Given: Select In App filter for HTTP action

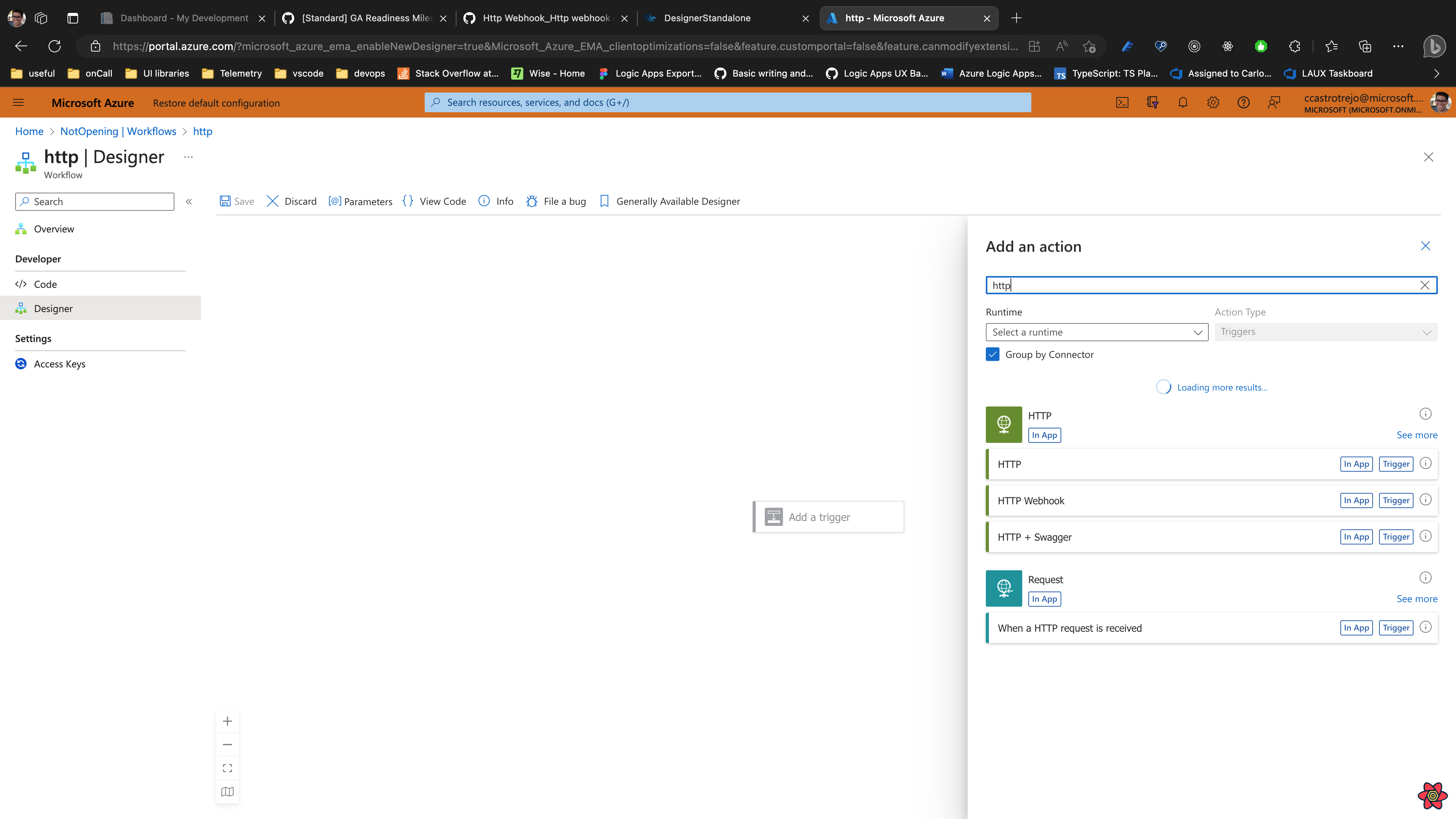Looking at the screenshot, I should tap(1356, 463).
